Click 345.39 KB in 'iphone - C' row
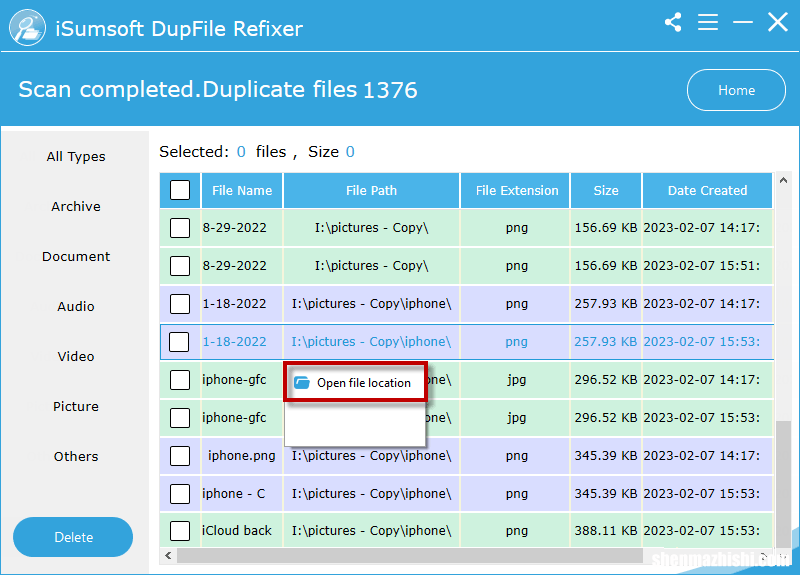The image size is (800, 575). coord(606,494)
